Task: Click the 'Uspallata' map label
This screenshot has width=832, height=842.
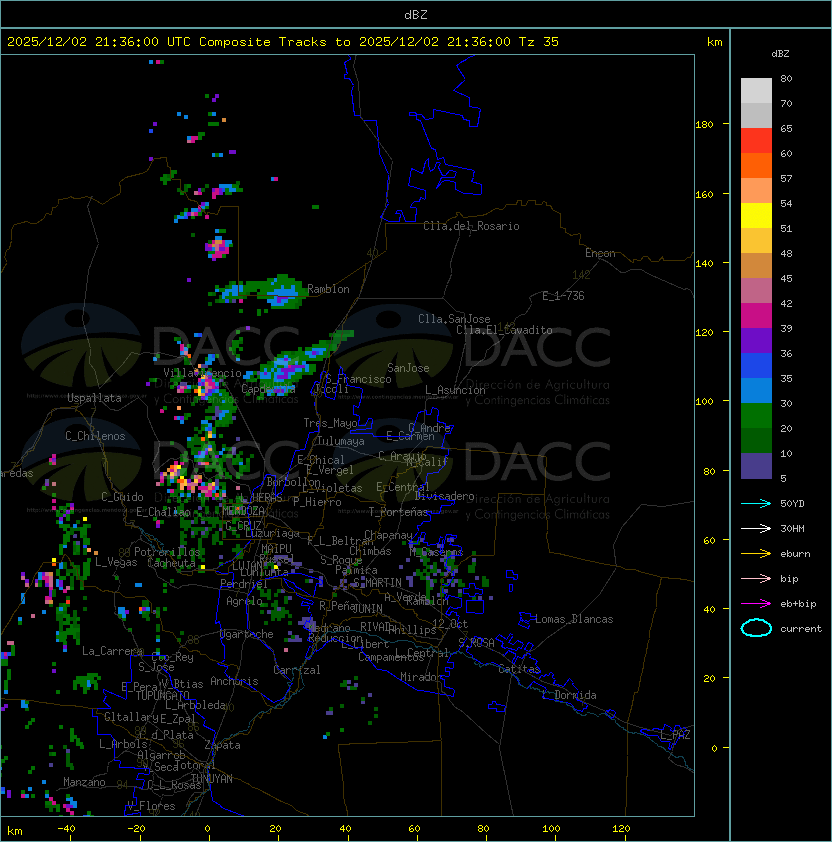Action: coord(94,398)
